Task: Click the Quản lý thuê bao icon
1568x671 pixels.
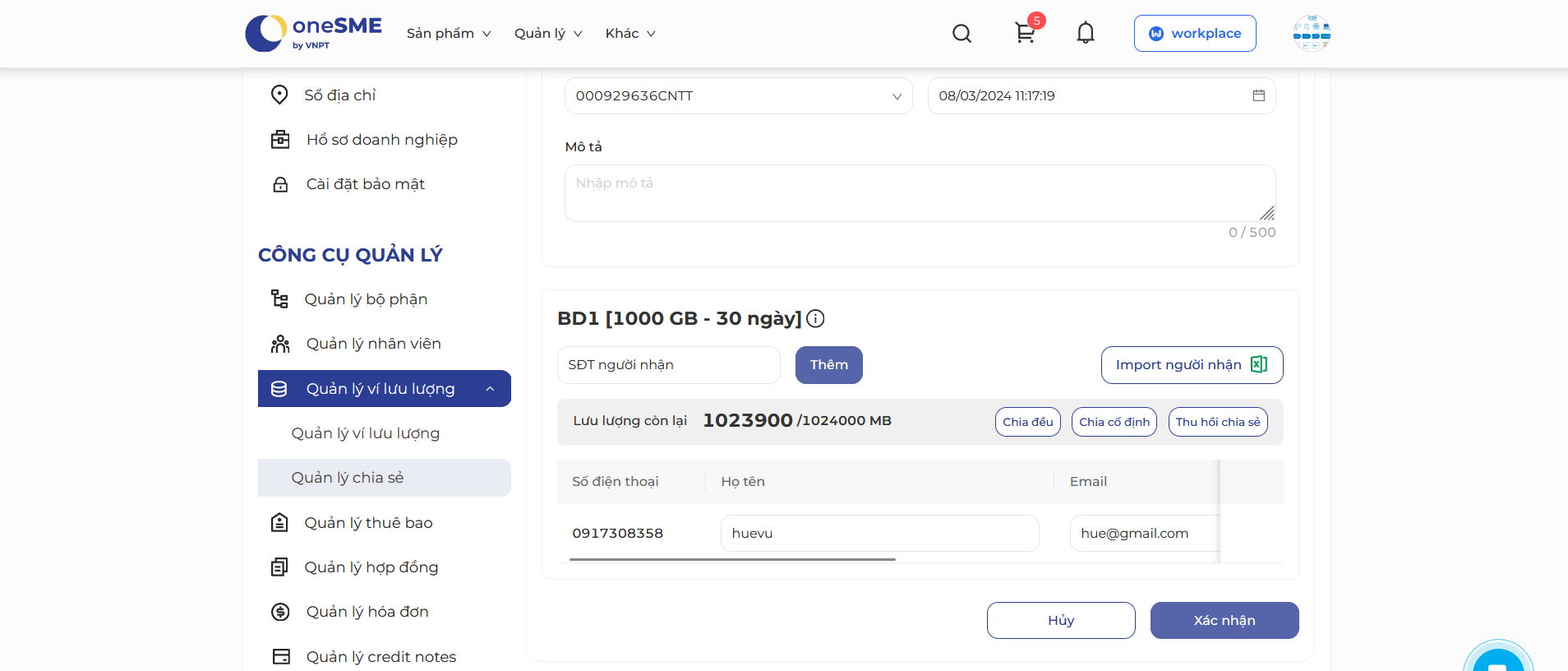Action: [279, 522]
